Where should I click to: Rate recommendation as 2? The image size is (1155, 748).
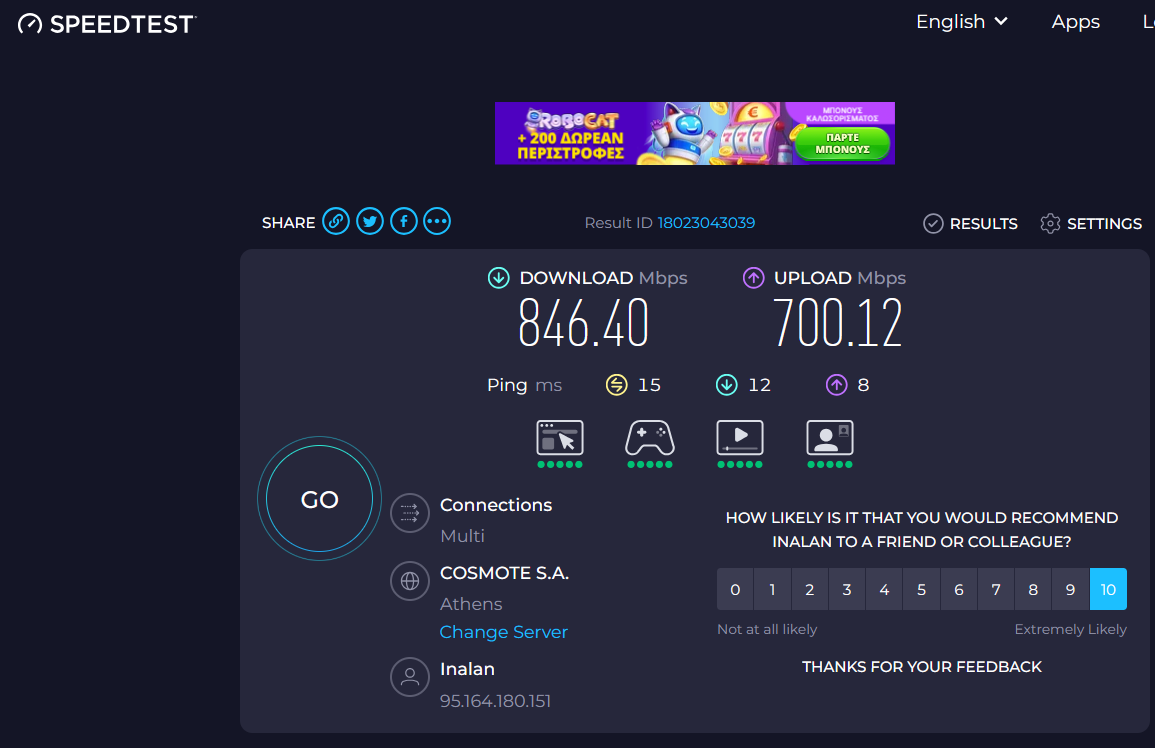coord(810,589)
